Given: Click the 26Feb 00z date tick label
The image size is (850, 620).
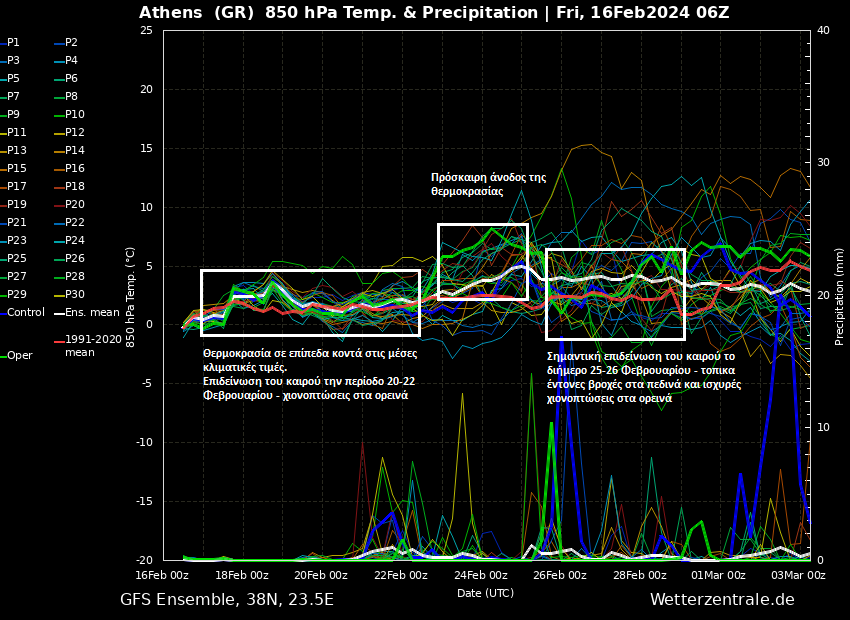Looking at the screenshot, I should (559, 575).
